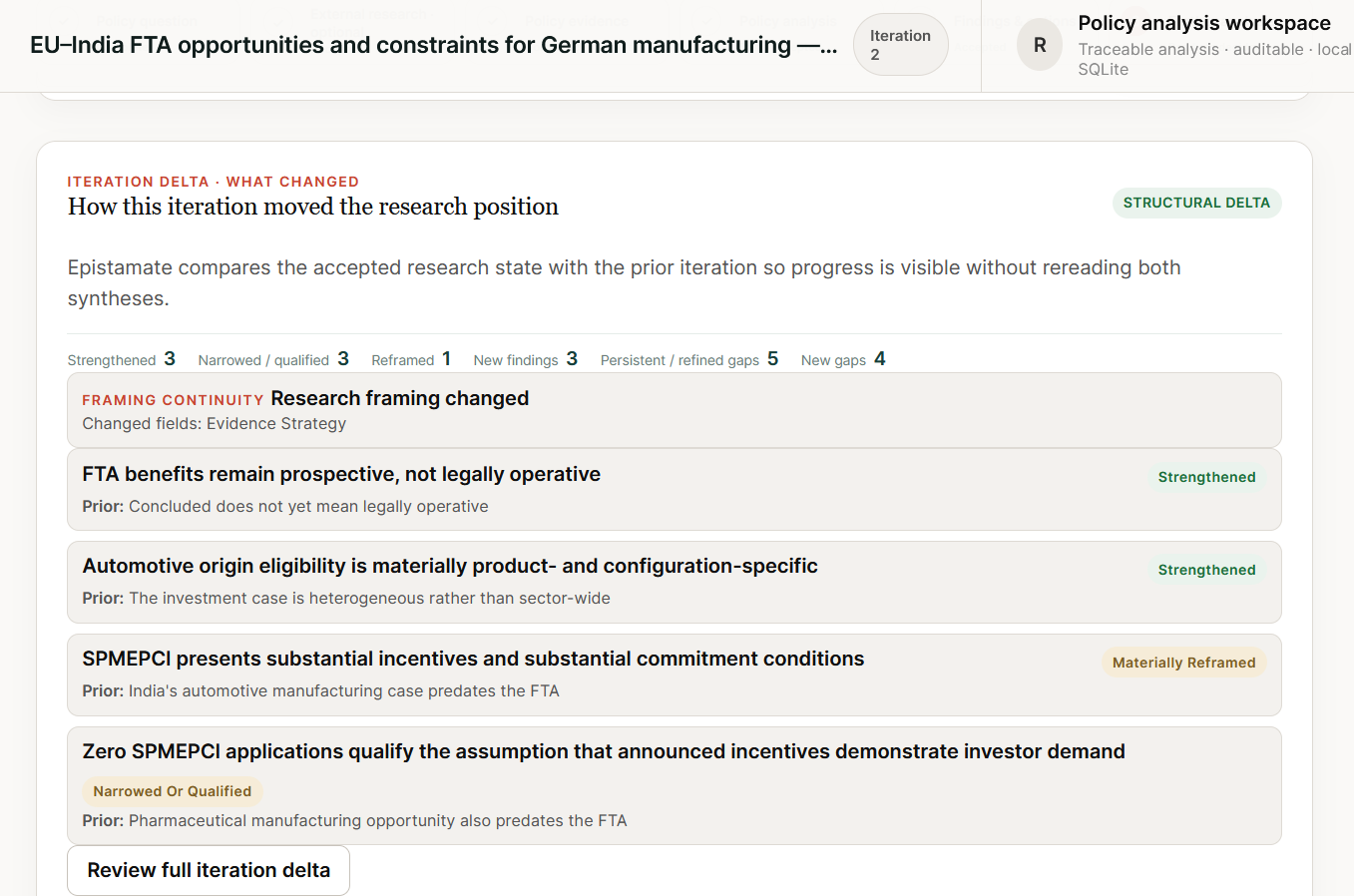Click Strengthened badge on Automotive origin row
The height and width of the screenshot is (896, 1354).
point(1206,570)
